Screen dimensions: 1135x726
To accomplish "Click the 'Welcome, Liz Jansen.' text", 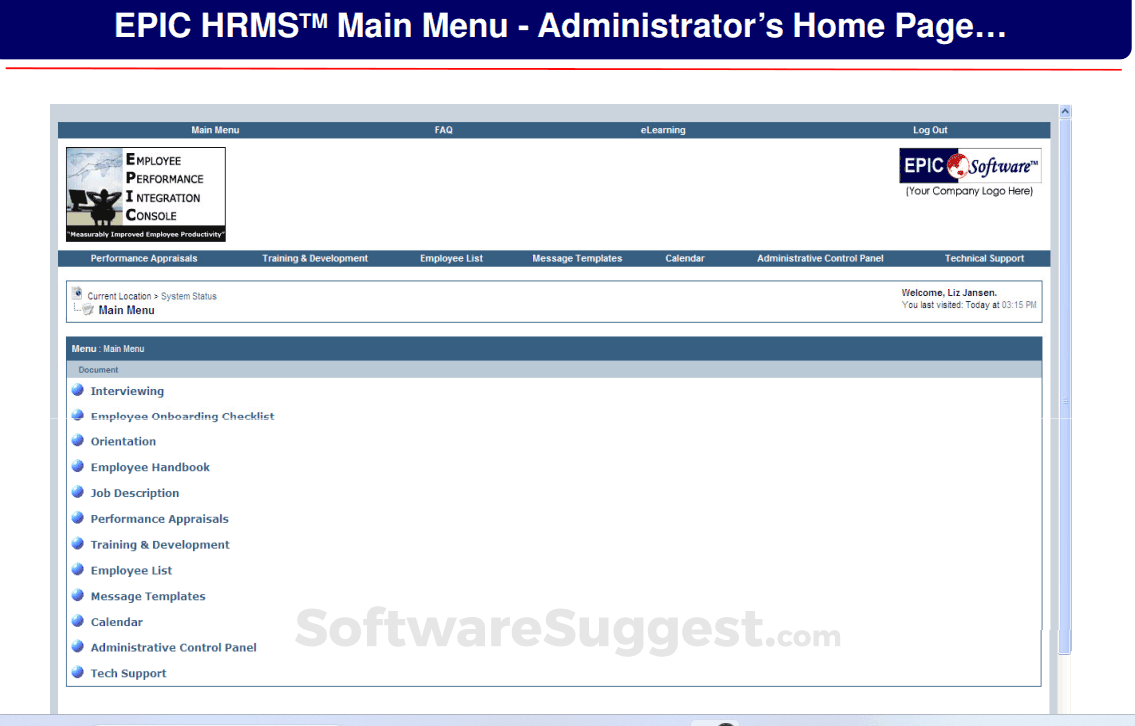I will [x=949, y=292].
